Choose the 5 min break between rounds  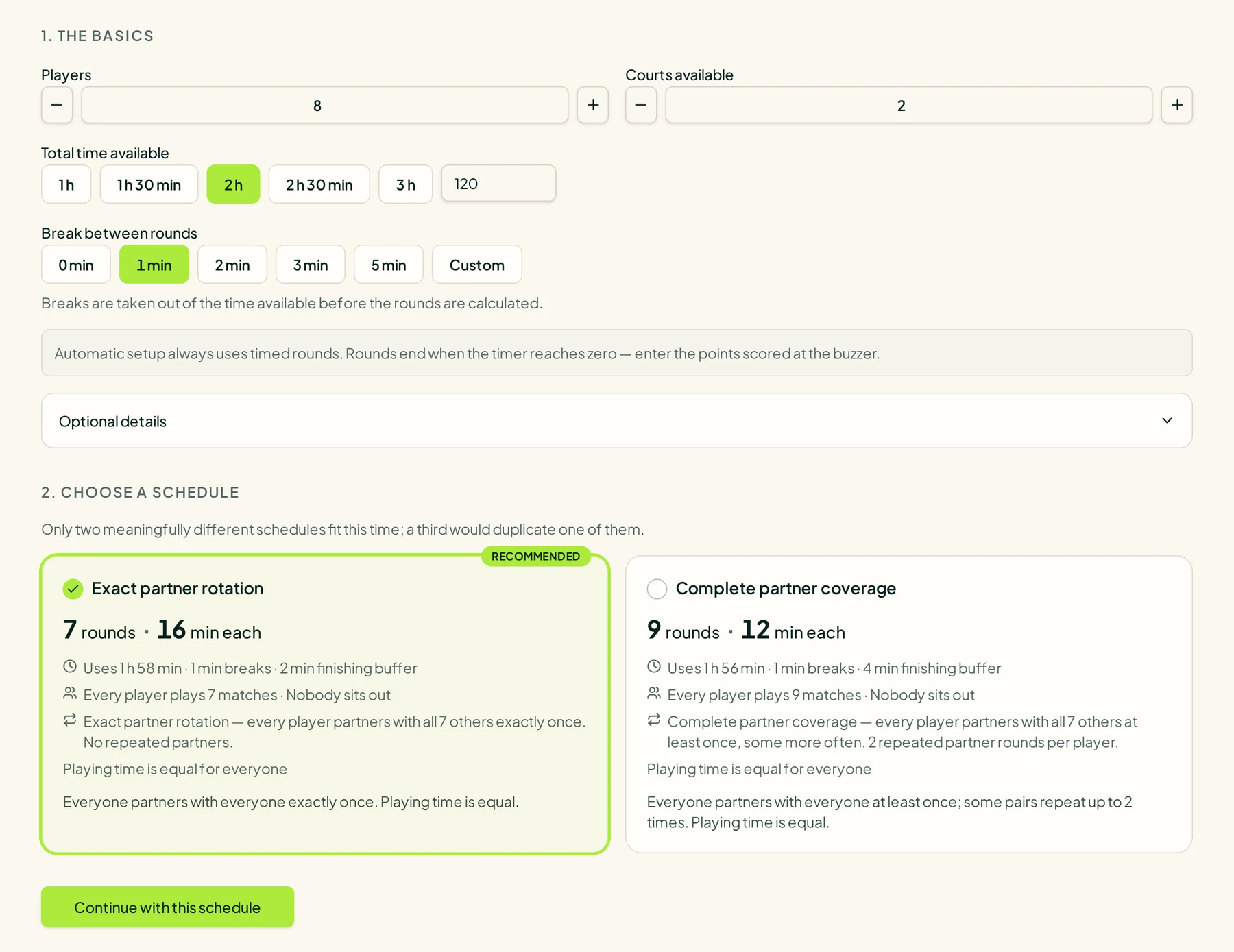point(389,265)
